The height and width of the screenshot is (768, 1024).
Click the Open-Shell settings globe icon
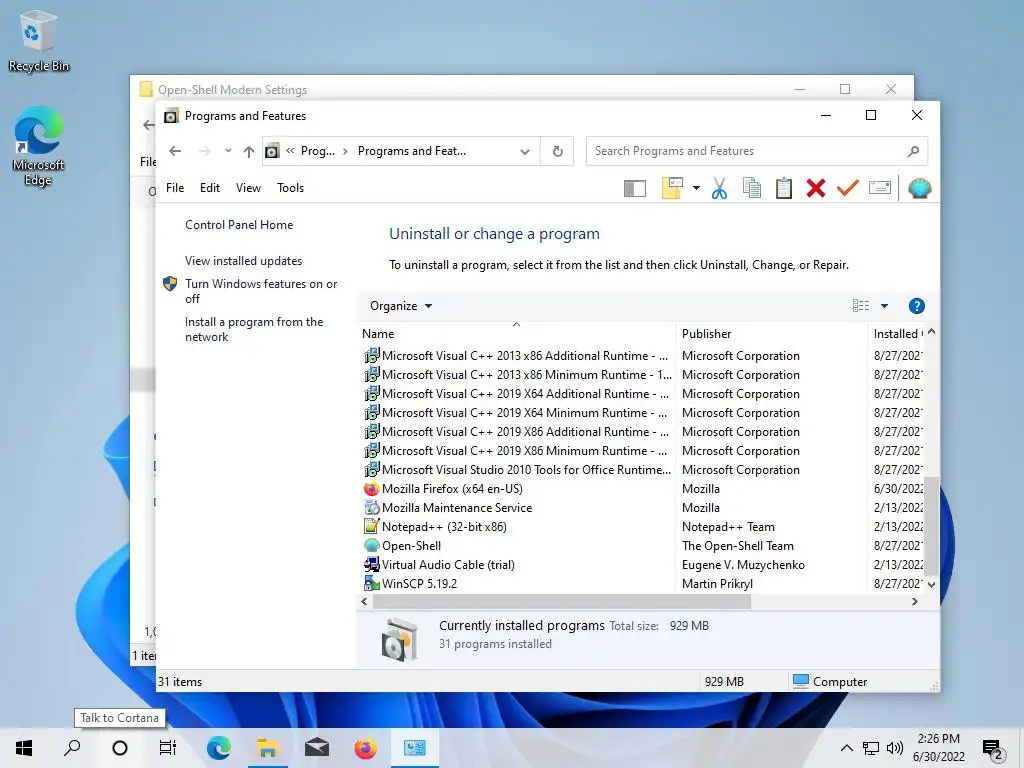tap(920, 189)
